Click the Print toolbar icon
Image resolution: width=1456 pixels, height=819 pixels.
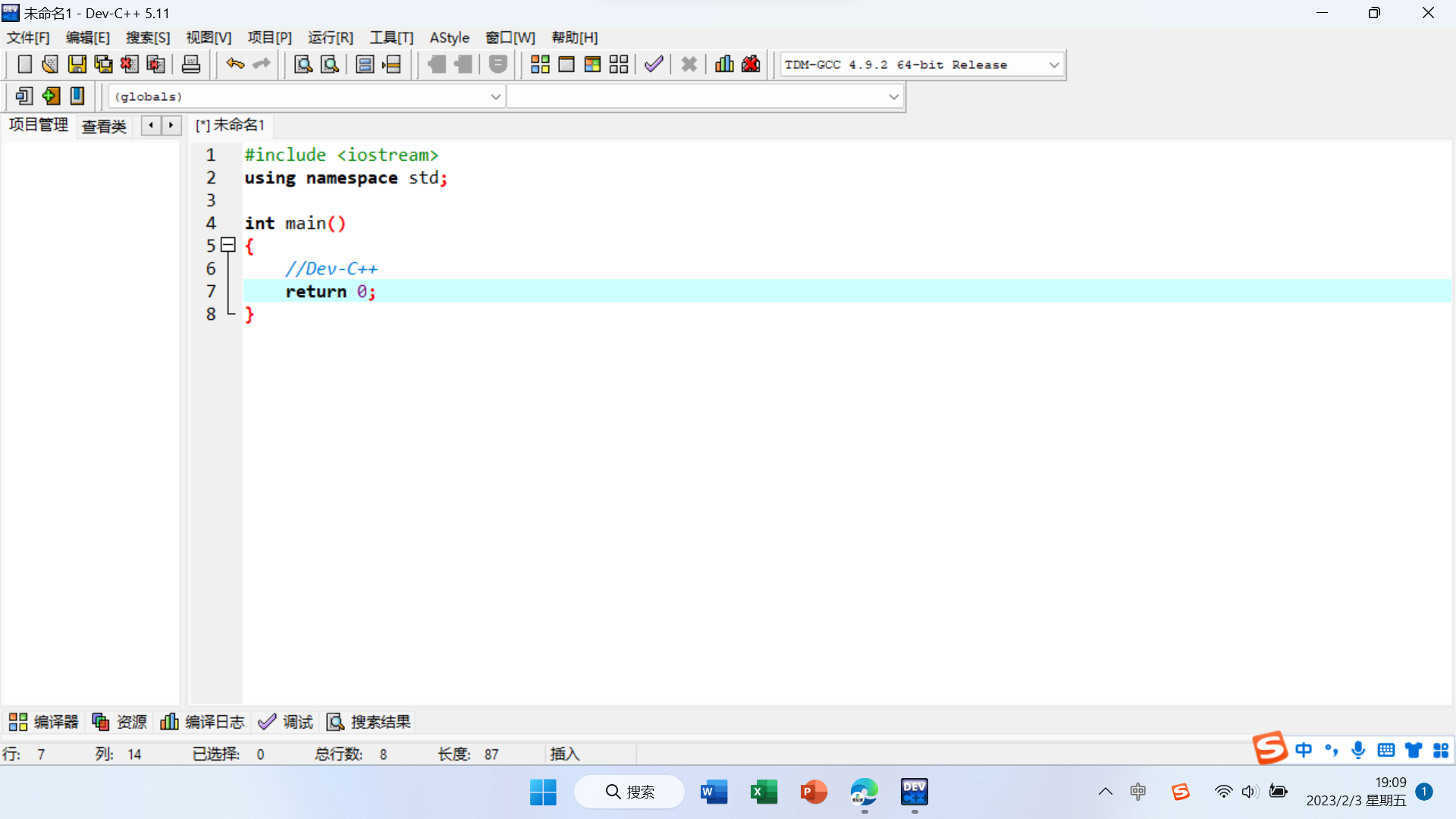pyautogui.click(x=191, y=64)
